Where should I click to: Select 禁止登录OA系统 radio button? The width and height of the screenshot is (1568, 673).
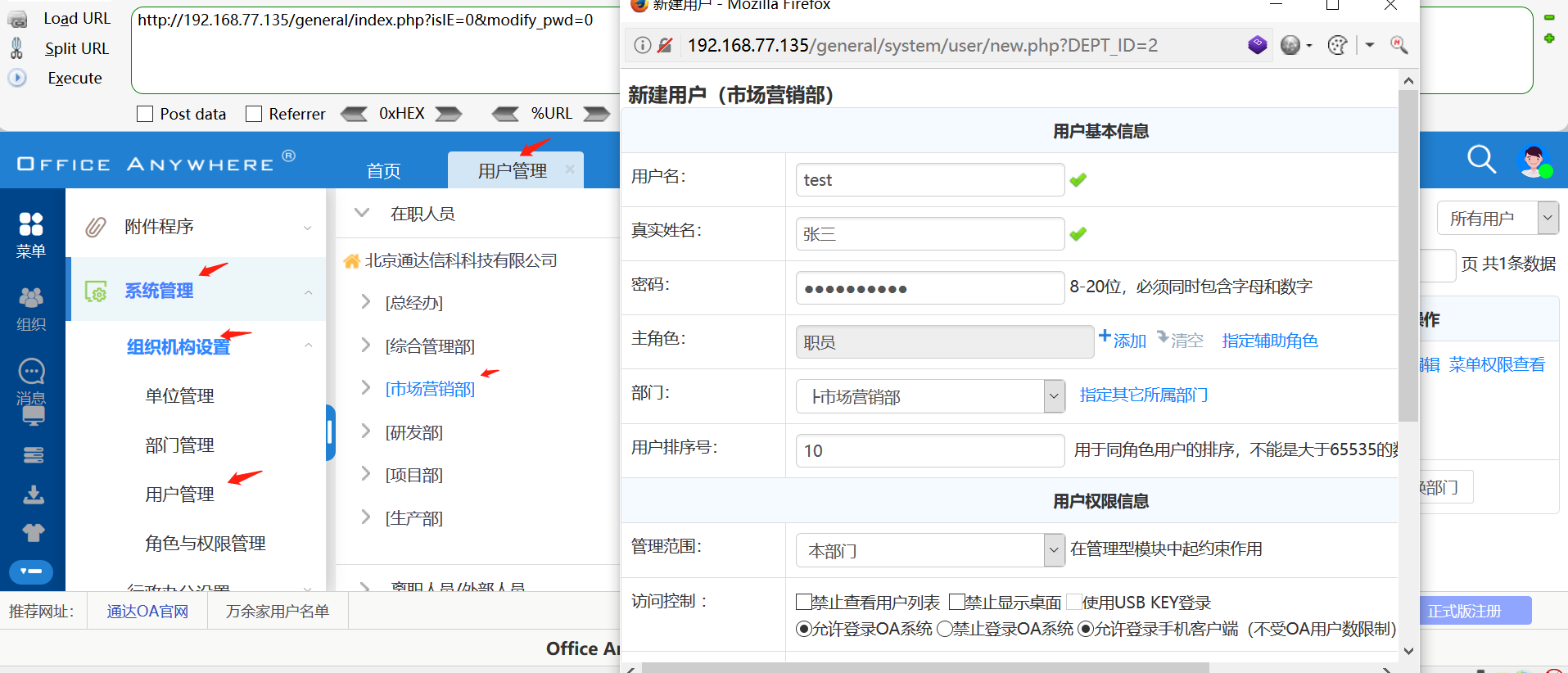click(x=944, y=629)
